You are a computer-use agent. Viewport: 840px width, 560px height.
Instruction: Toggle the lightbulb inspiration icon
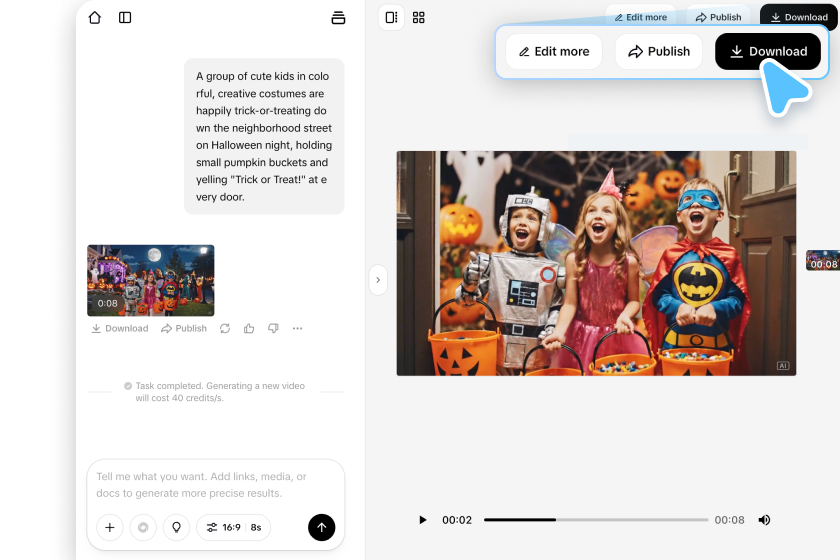click(x=176, y=527)
